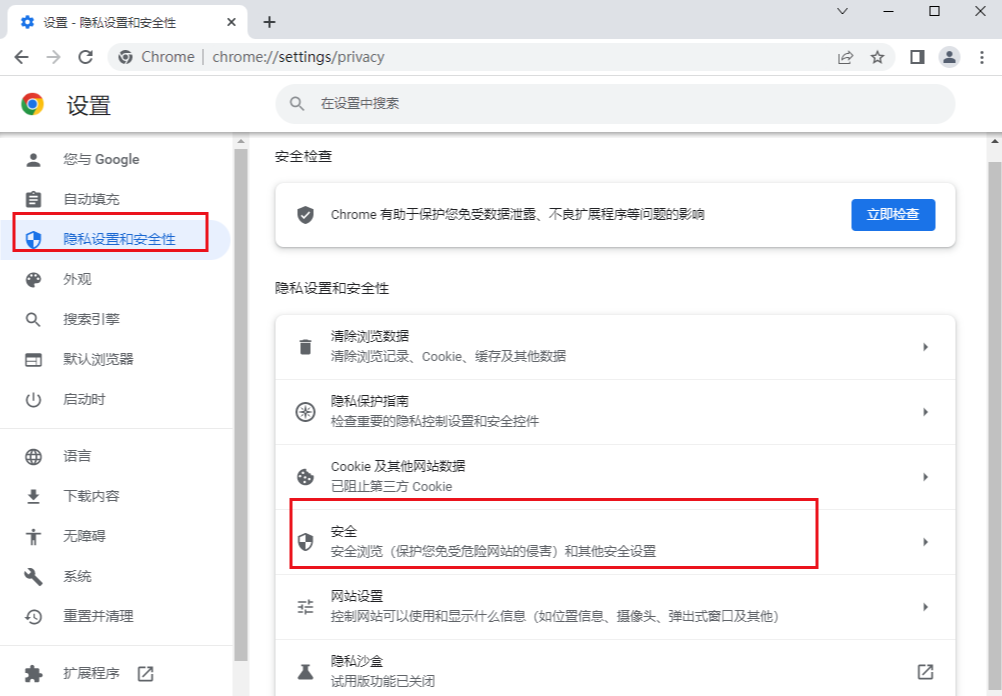Close the 设置 tab
Image resolution: width=1002 pixels, height=696 pixels.
pos(231,22)
